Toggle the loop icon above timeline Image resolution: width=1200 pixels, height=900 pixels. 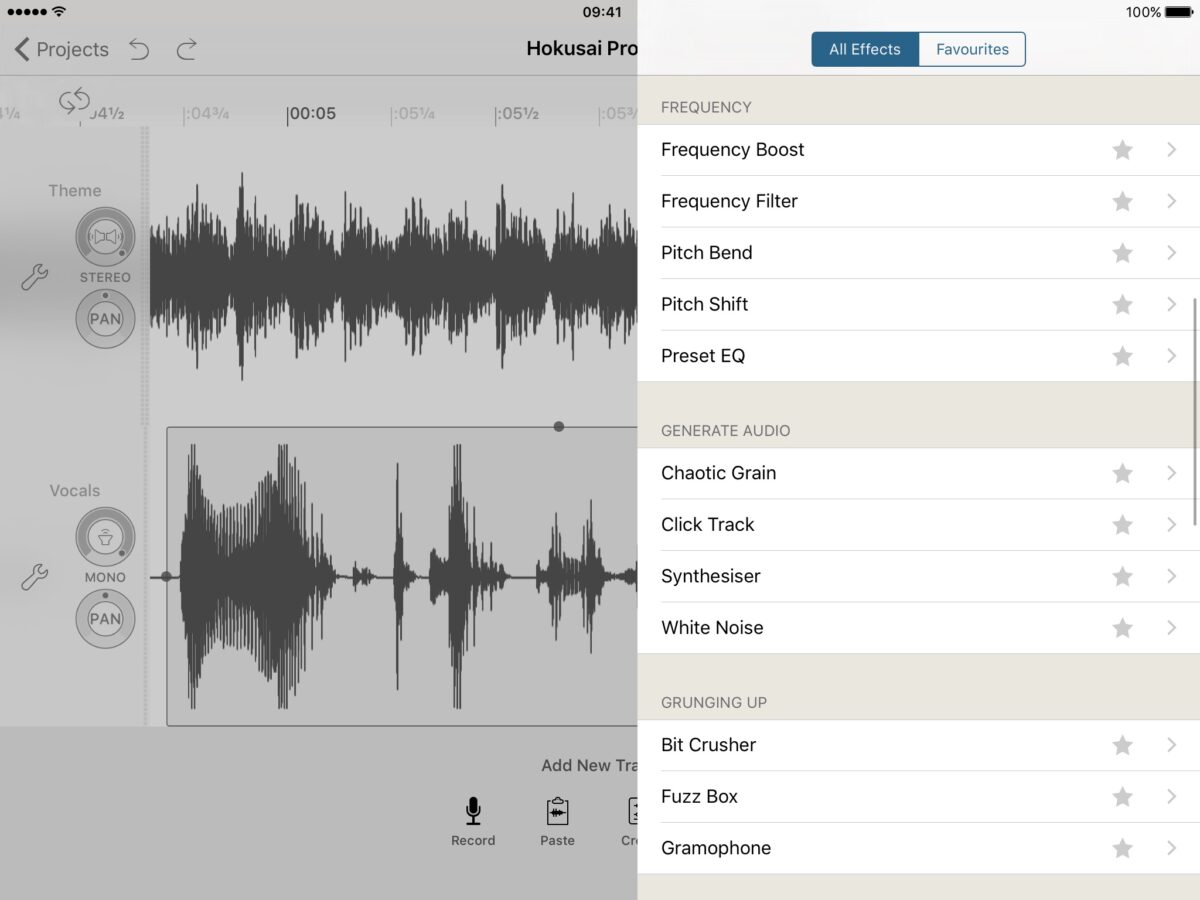(74, 100)
